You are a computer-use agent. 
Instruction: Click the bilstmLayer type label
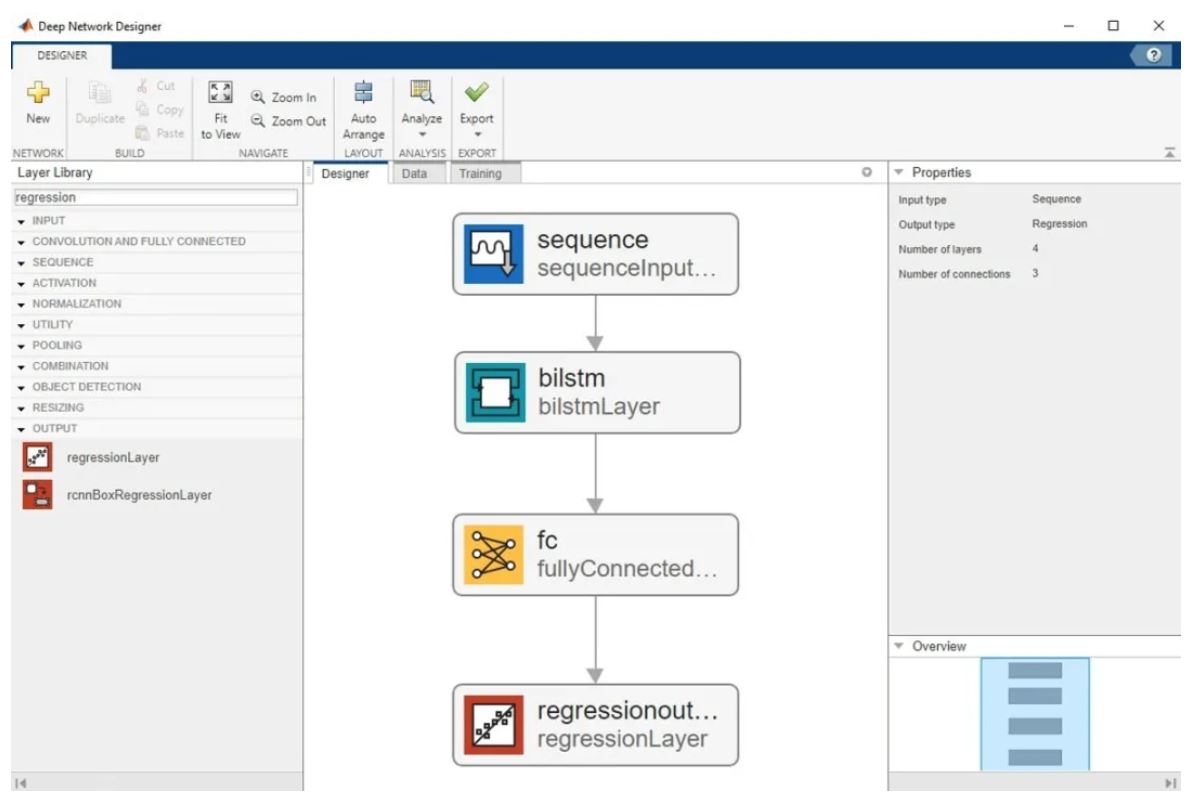tap(599, 406)
